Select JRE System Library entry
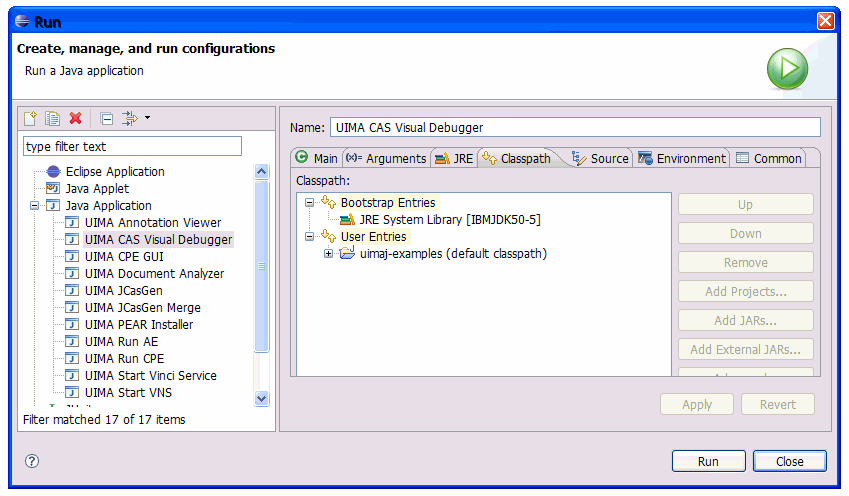 click(x=436, y=220)
